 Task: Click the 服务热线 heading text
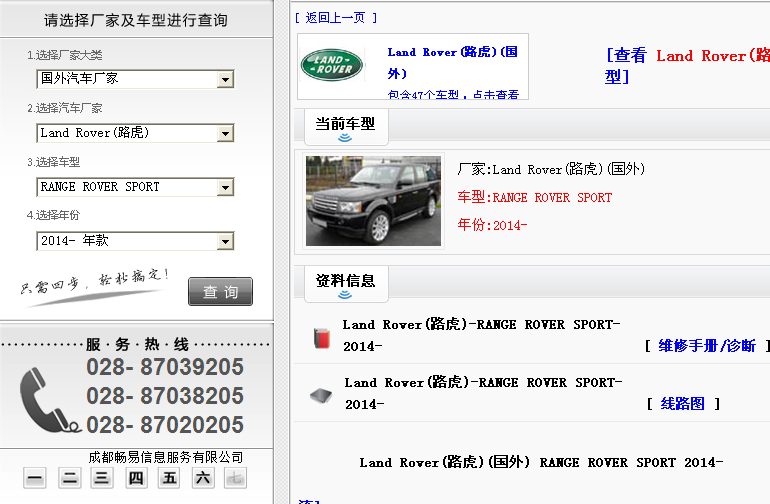click(x=137, y=344)
